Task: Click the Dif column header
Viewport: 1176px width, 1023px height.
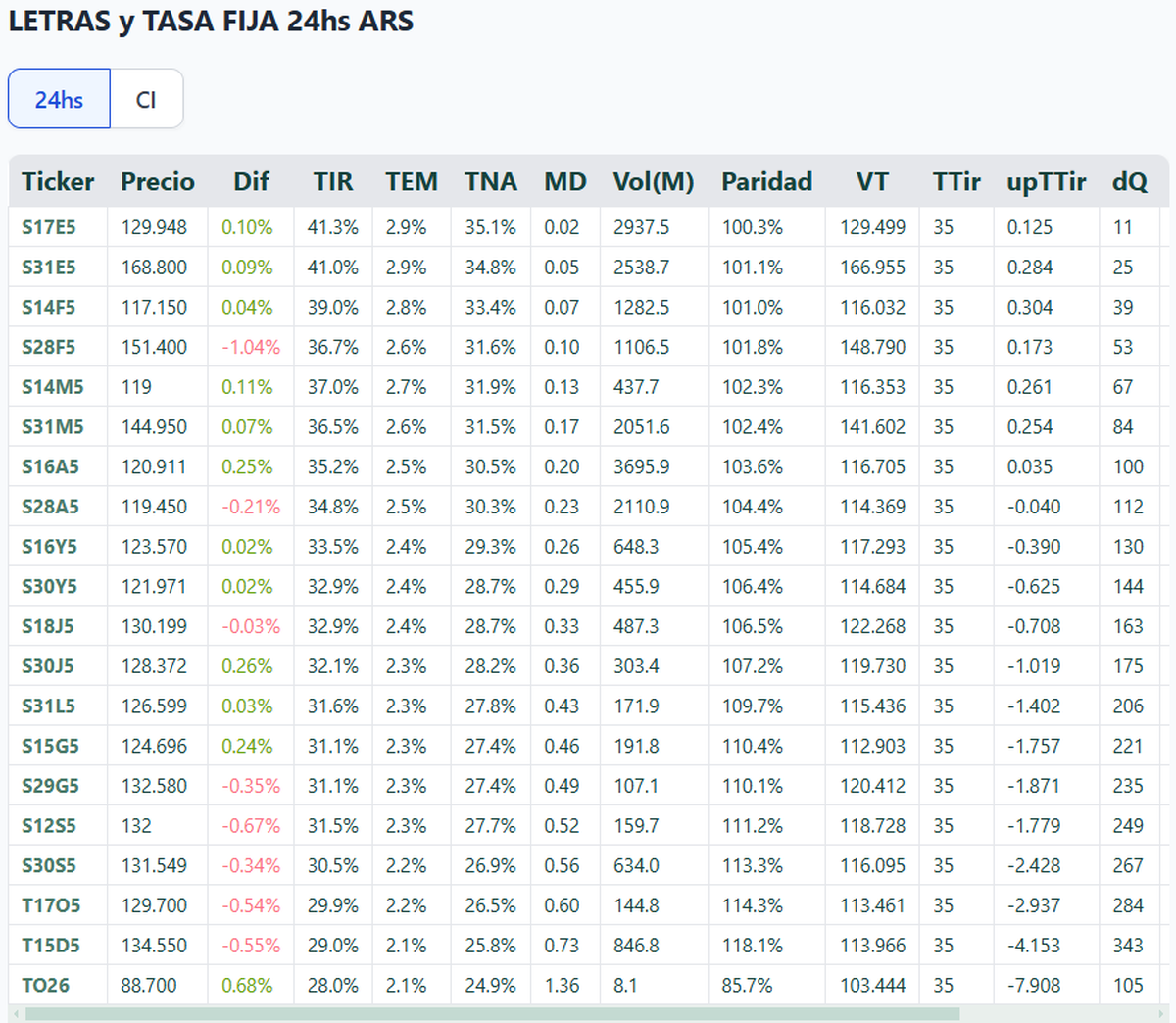Action: click(251, 181)
